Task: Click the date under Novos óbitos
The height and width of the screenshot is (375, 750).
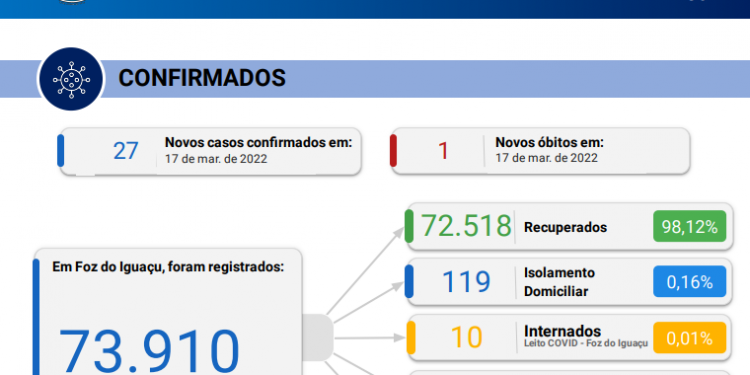Action: click(546, 158)
